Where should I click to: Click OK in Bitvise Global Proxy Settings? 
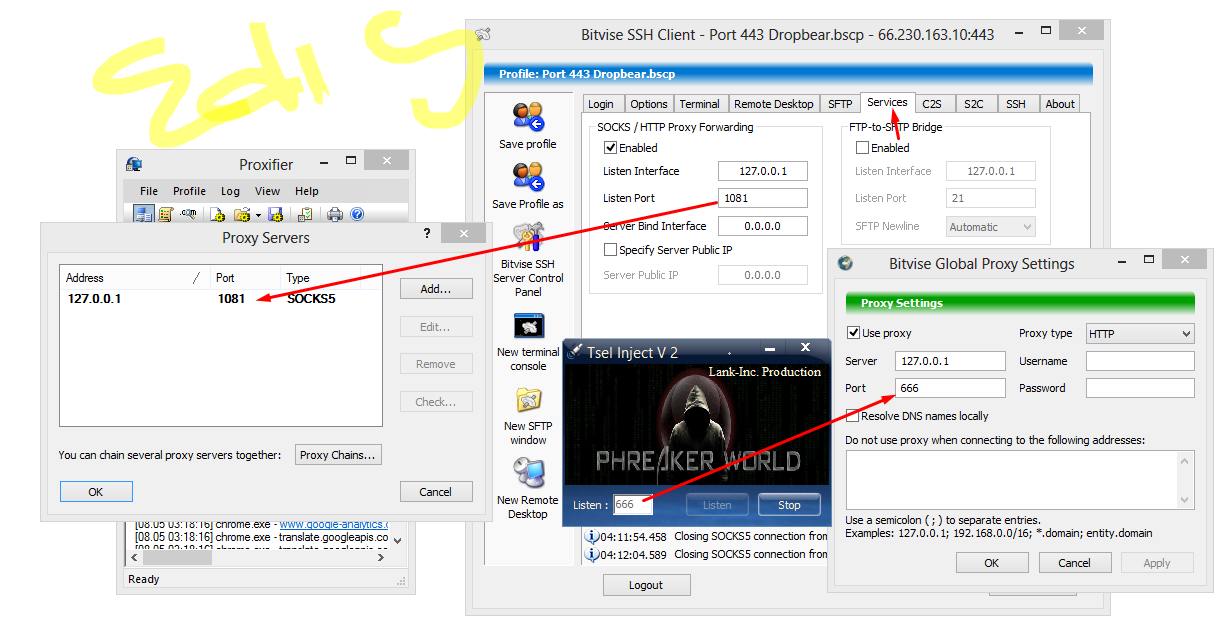[991, 563]
